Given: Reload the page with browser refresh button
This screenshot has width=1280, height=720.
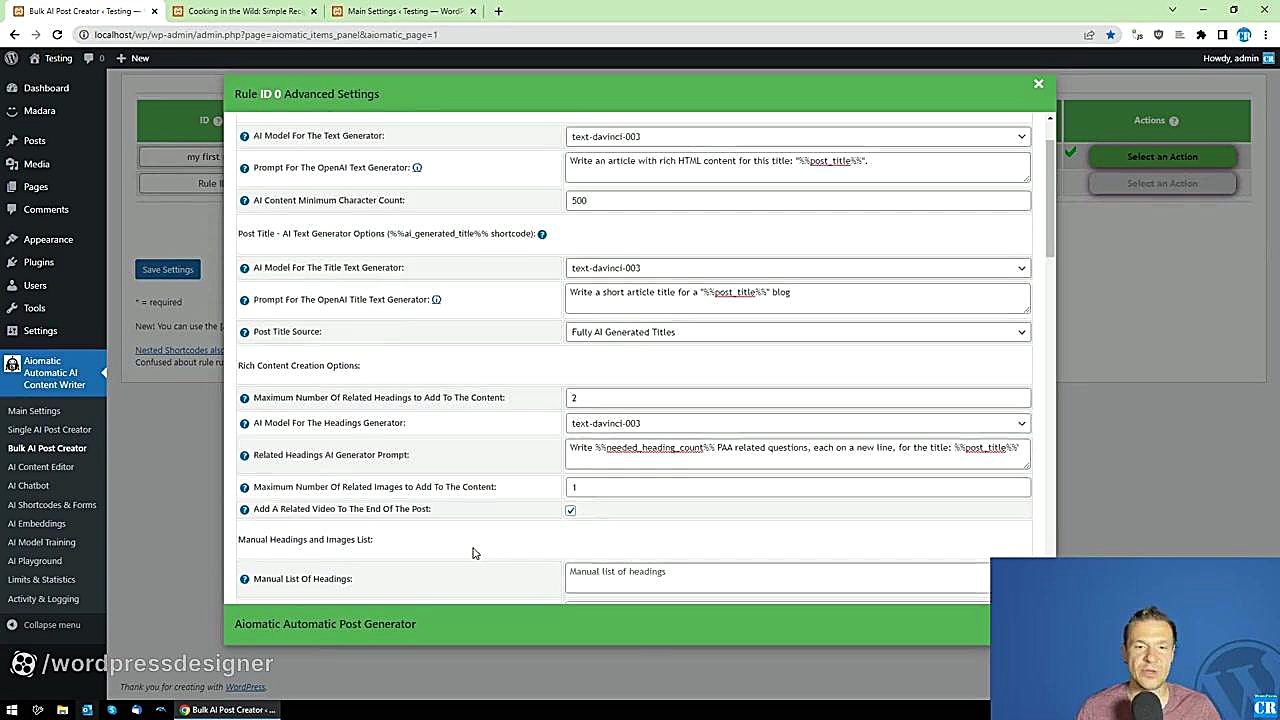Looking at the screenshot, I should click(57, 35).
